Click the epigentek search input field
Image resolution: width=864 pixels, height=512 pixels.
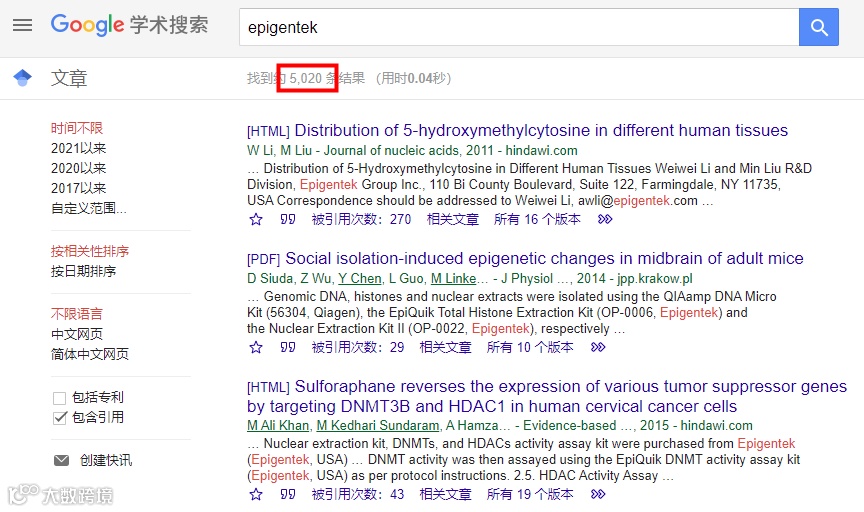(519, 27)
